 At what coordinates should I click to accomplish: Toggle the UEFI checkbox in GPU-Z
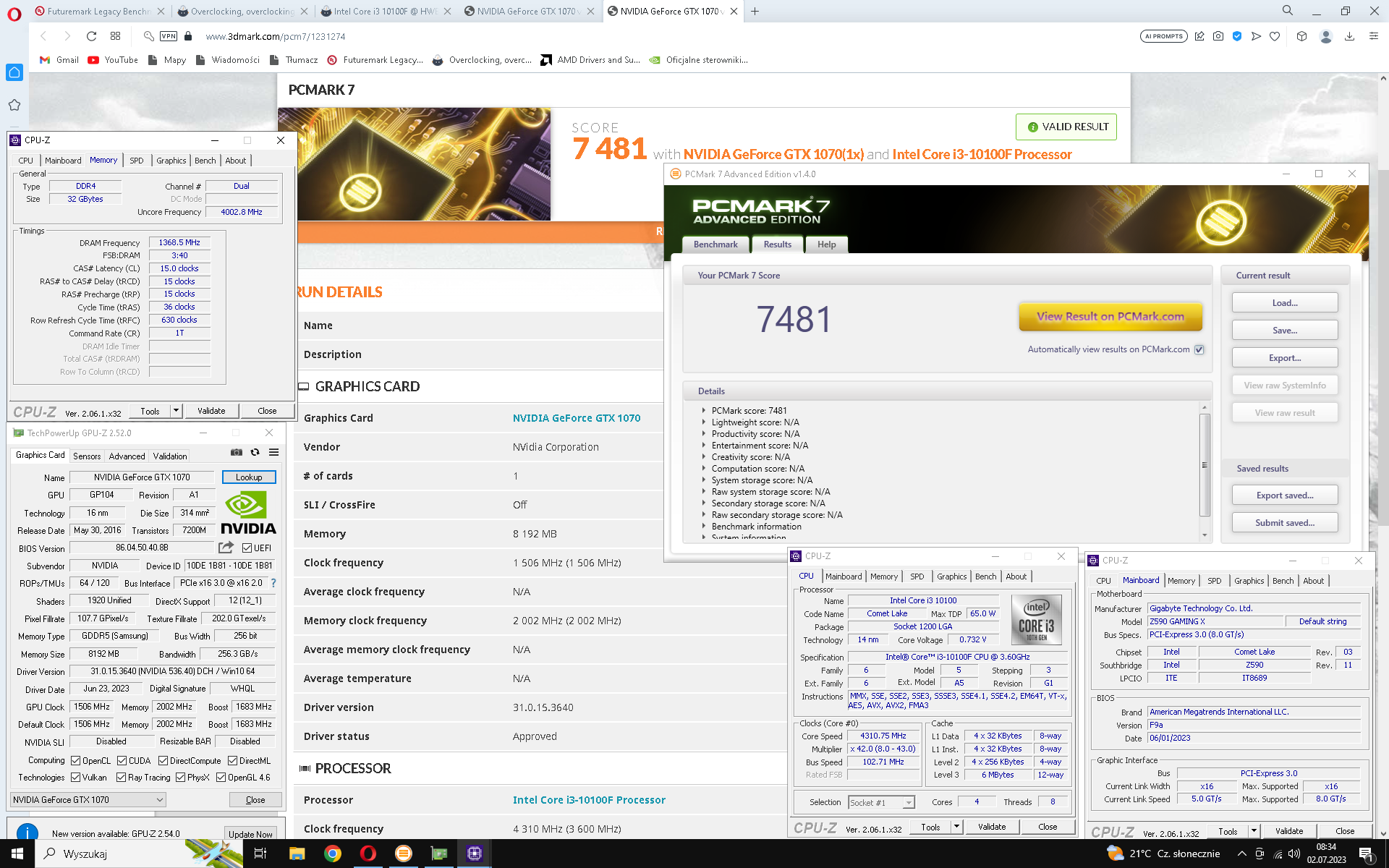[247, 548]
